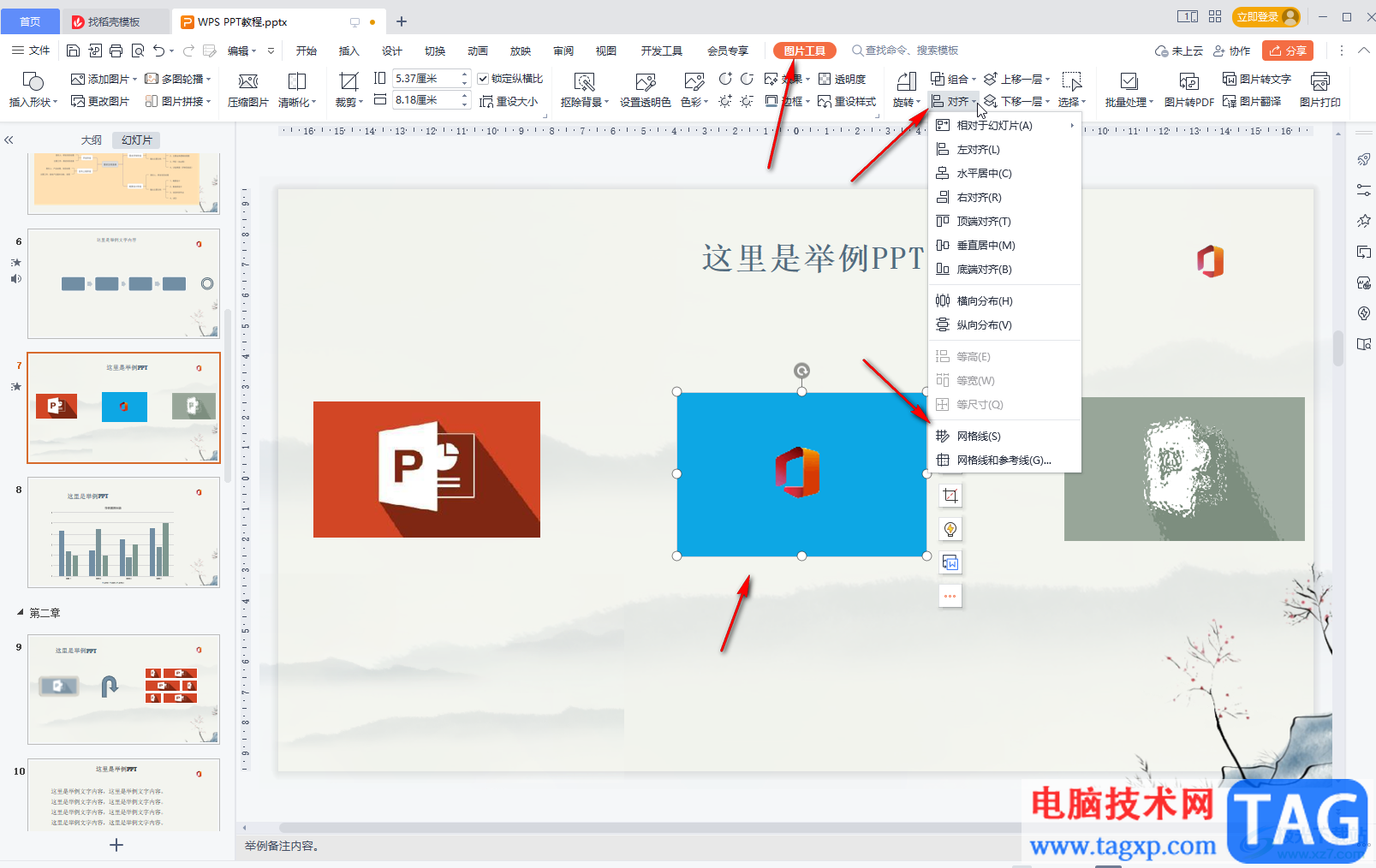Viewport: 1376px width, 868px height.
Task: Open the 插入形状 (Insert Shape) tool
Action: (x=33, y=89)
